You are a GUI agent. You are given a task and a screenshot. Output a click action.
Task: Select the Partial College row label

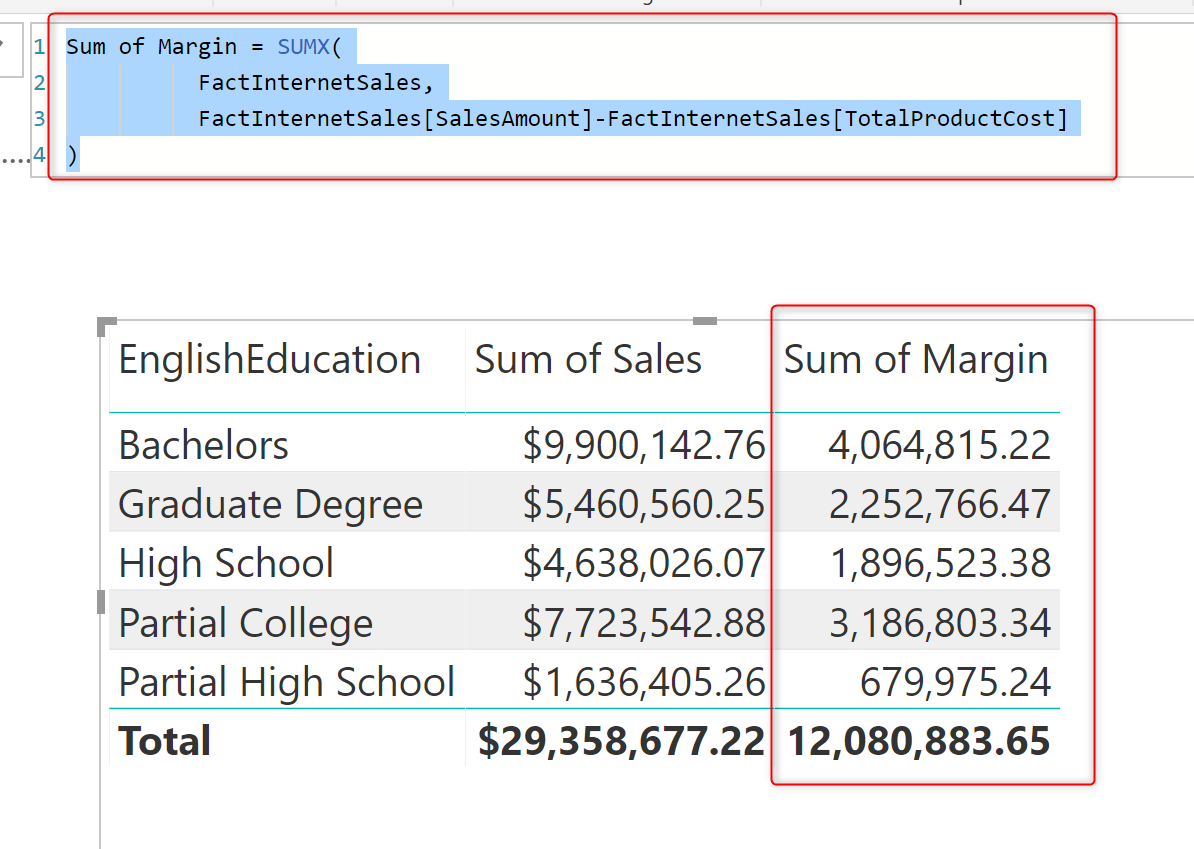point(245,623)
